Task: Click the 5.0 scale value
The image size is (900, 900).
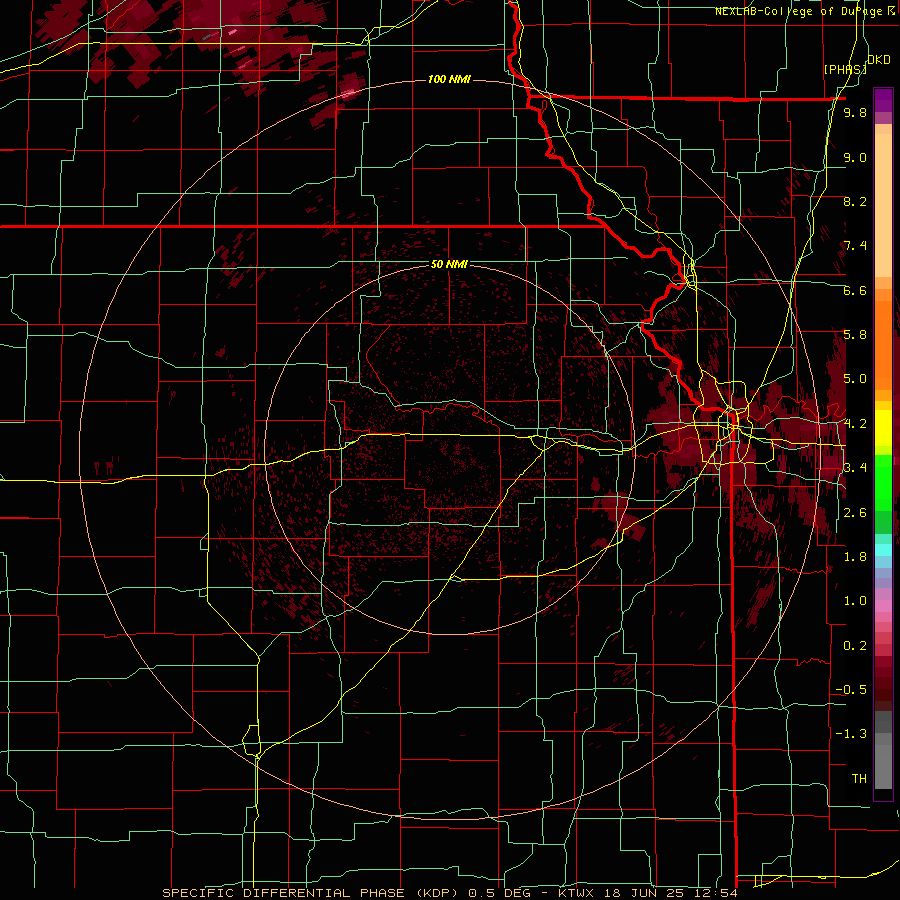Action: 855,379
